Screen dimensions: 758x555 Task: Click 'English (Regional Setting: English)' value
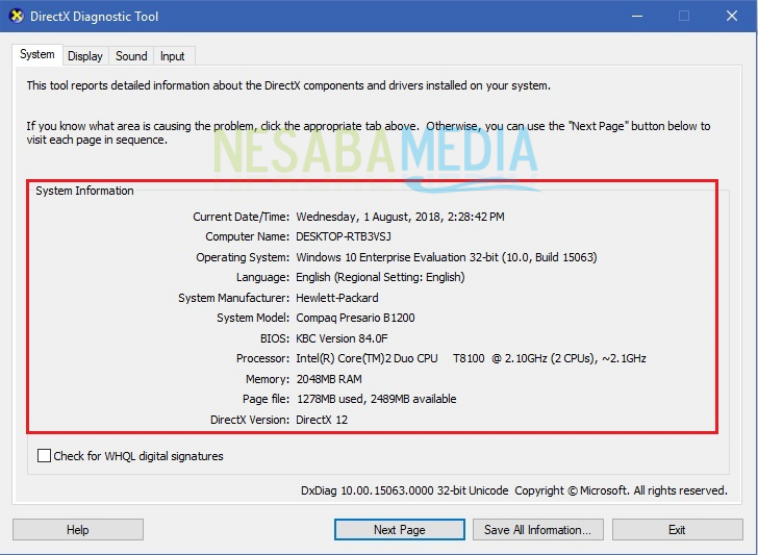[x=380, y=278]
